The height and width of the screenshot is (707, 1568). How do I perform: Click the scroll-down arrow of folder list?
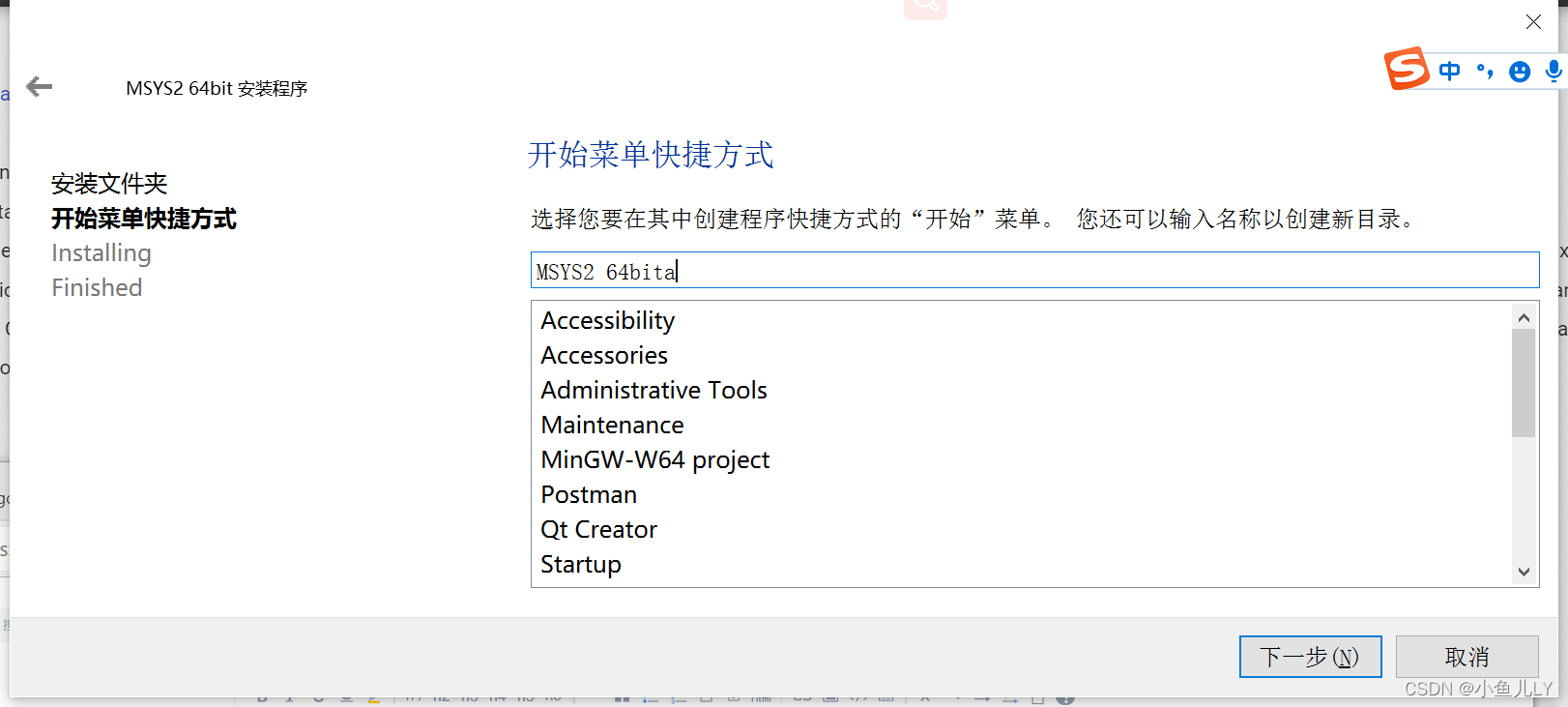point(1524,572)
